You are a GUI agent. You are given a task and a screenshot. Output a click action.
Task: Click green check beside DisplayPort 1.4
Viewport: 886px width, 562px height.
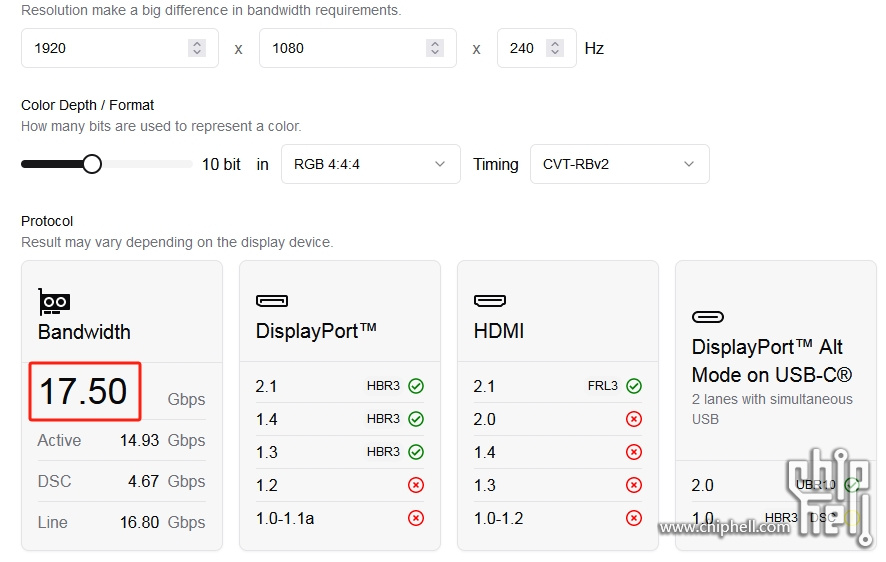416,419
